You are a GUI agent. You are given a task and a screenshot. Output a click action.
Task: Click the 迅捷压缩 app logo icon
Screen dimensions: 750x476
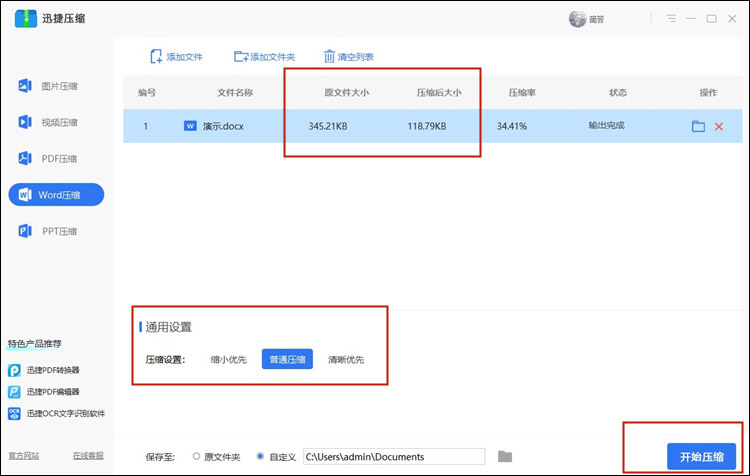[26, 18]
